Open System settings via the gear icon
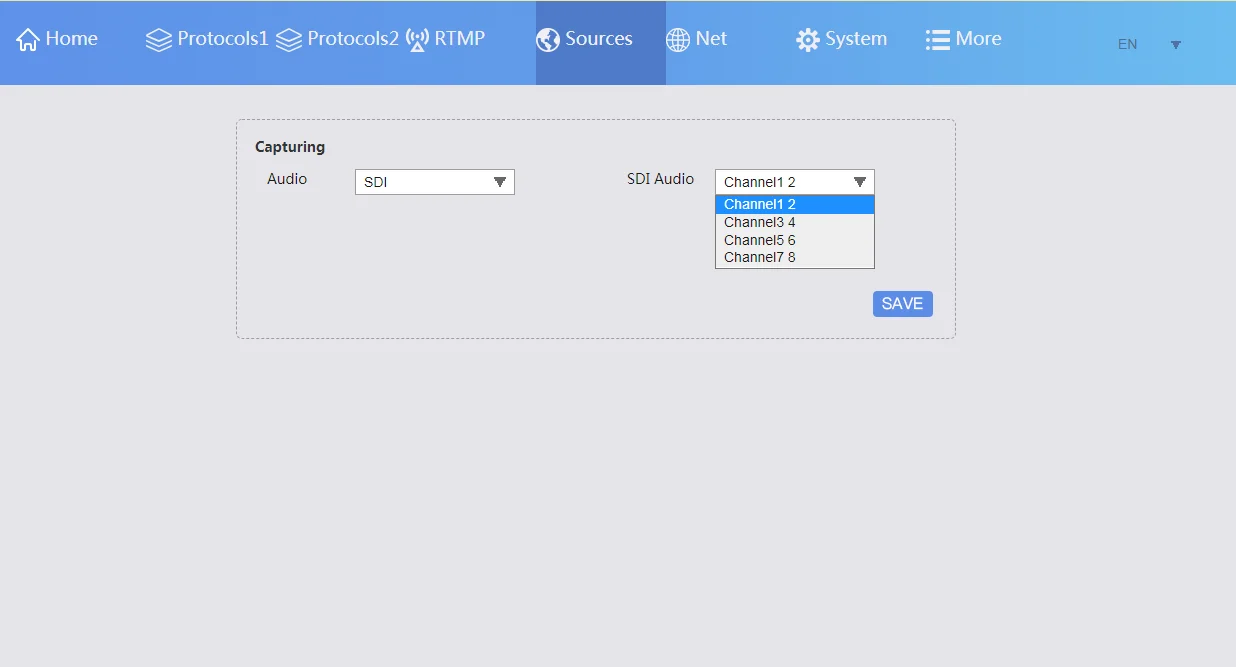 click(x=808, y=39)
